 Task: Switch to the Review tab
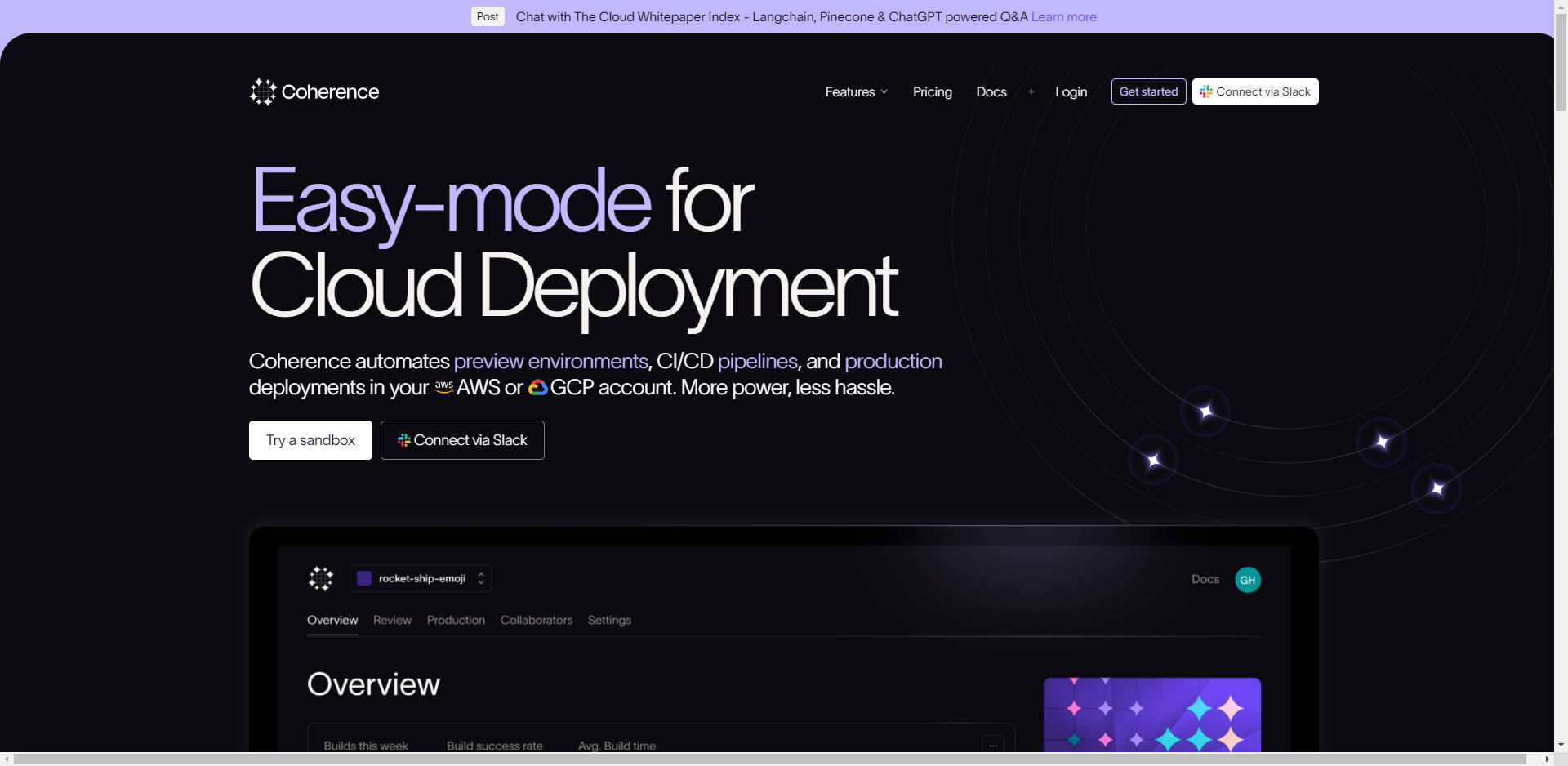pyautogui.click(x=392, y=621)
